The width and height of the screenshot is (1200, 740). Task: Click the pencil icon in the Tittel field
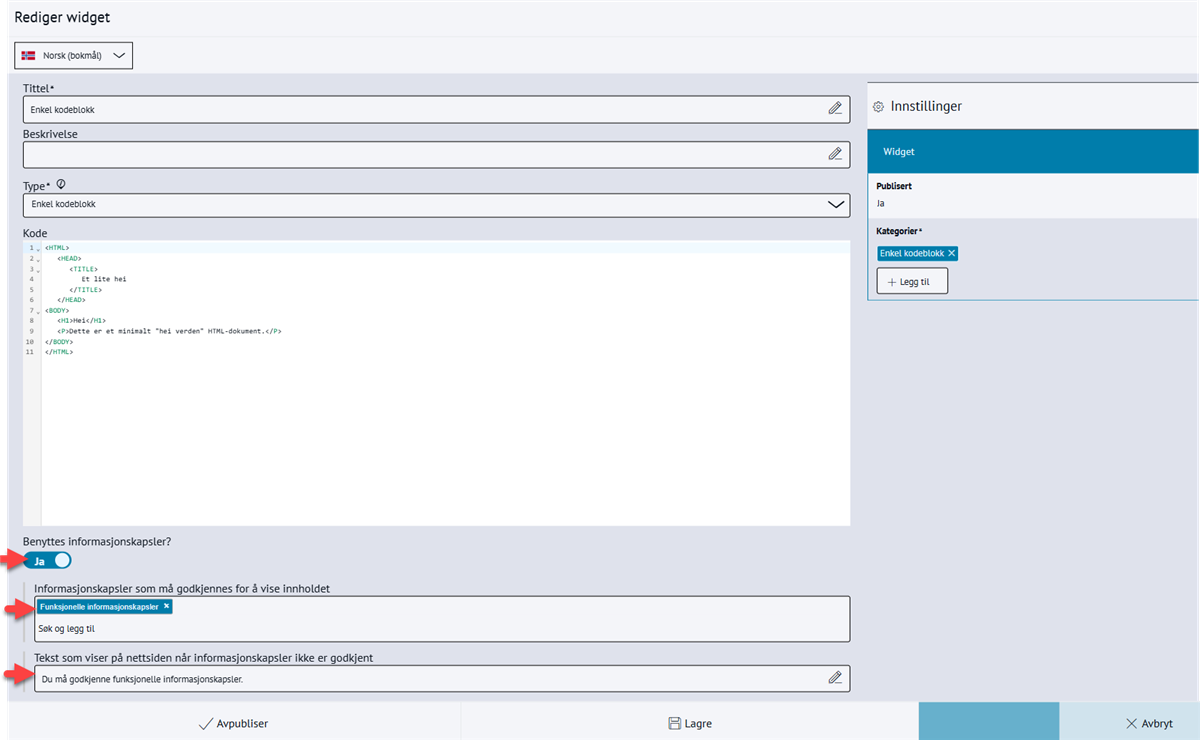835,109
